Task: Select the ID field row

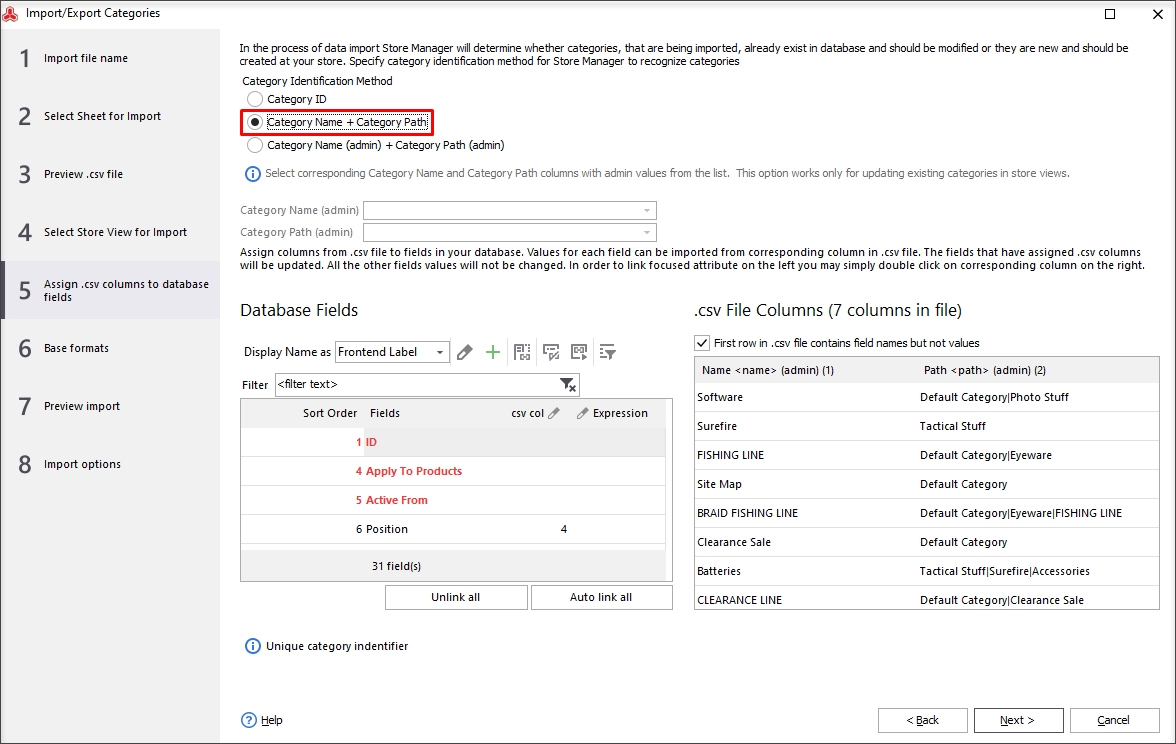Action: click(x=453, y=442)
